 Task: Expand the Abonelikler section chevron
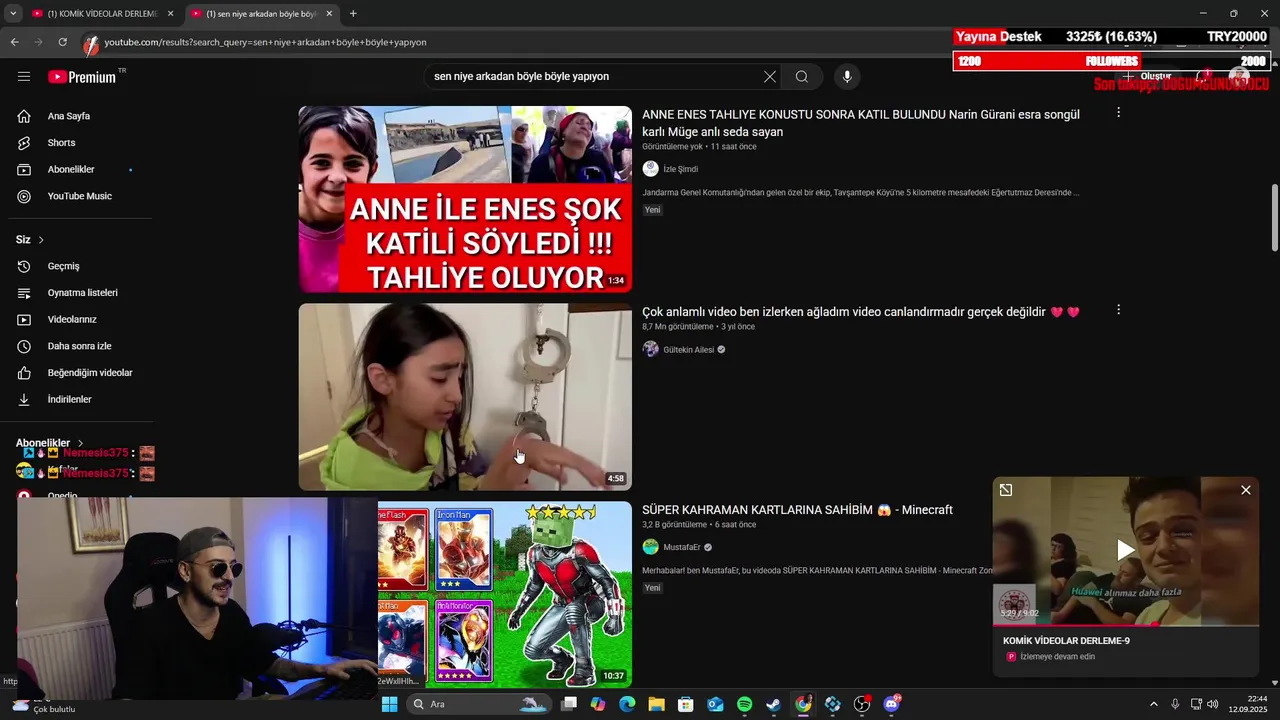[80, 443]
